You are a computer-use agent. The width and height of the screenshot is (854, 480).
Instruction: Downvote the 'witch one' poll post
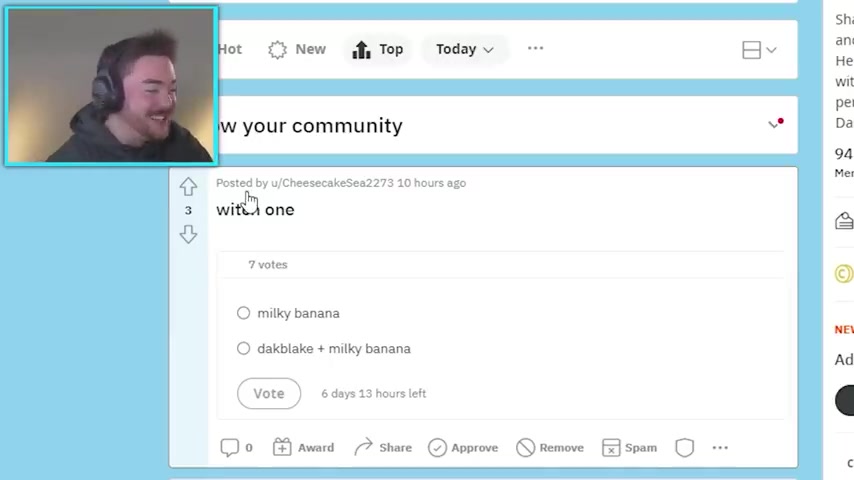point(188,234)
